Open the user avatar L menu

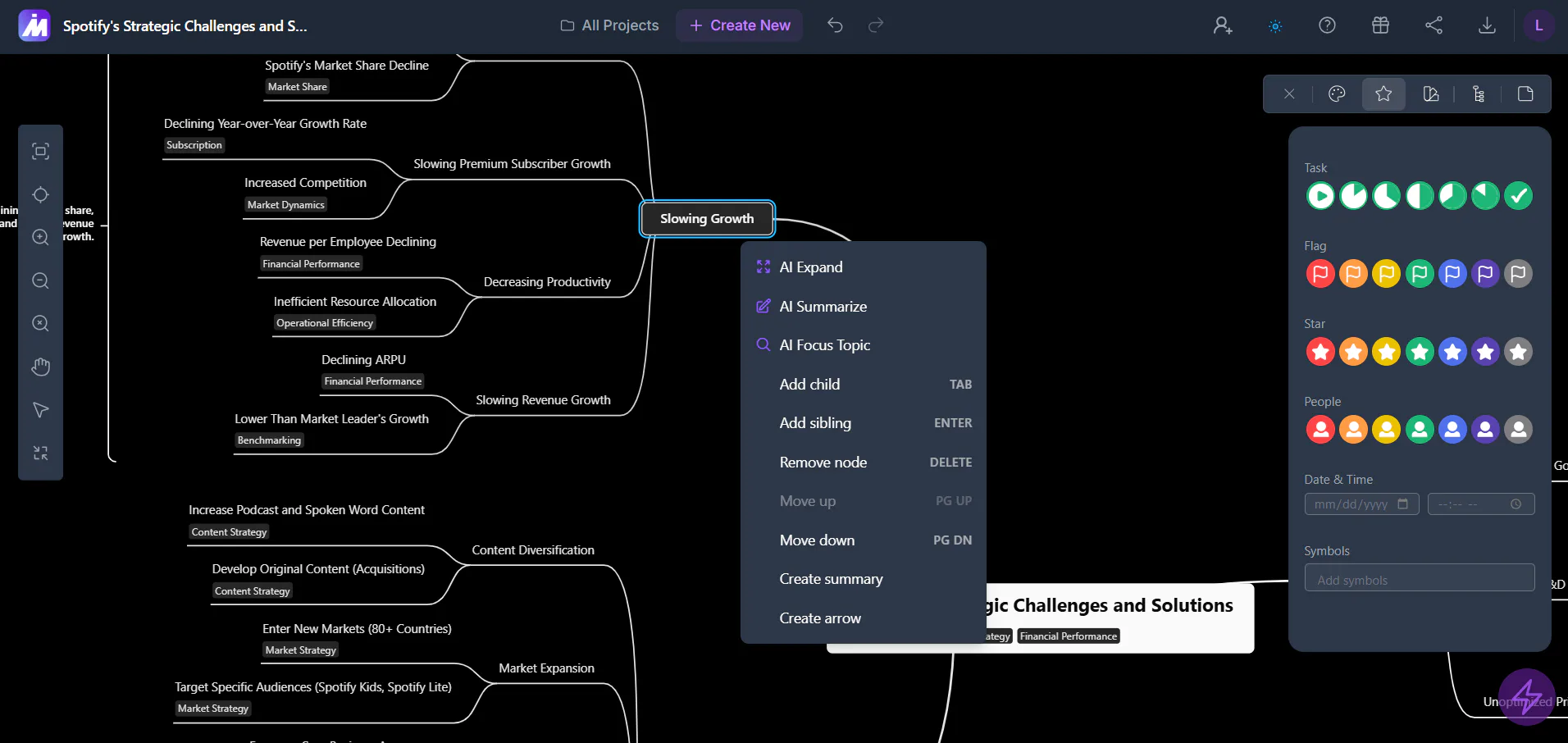tap(1538, 25)
